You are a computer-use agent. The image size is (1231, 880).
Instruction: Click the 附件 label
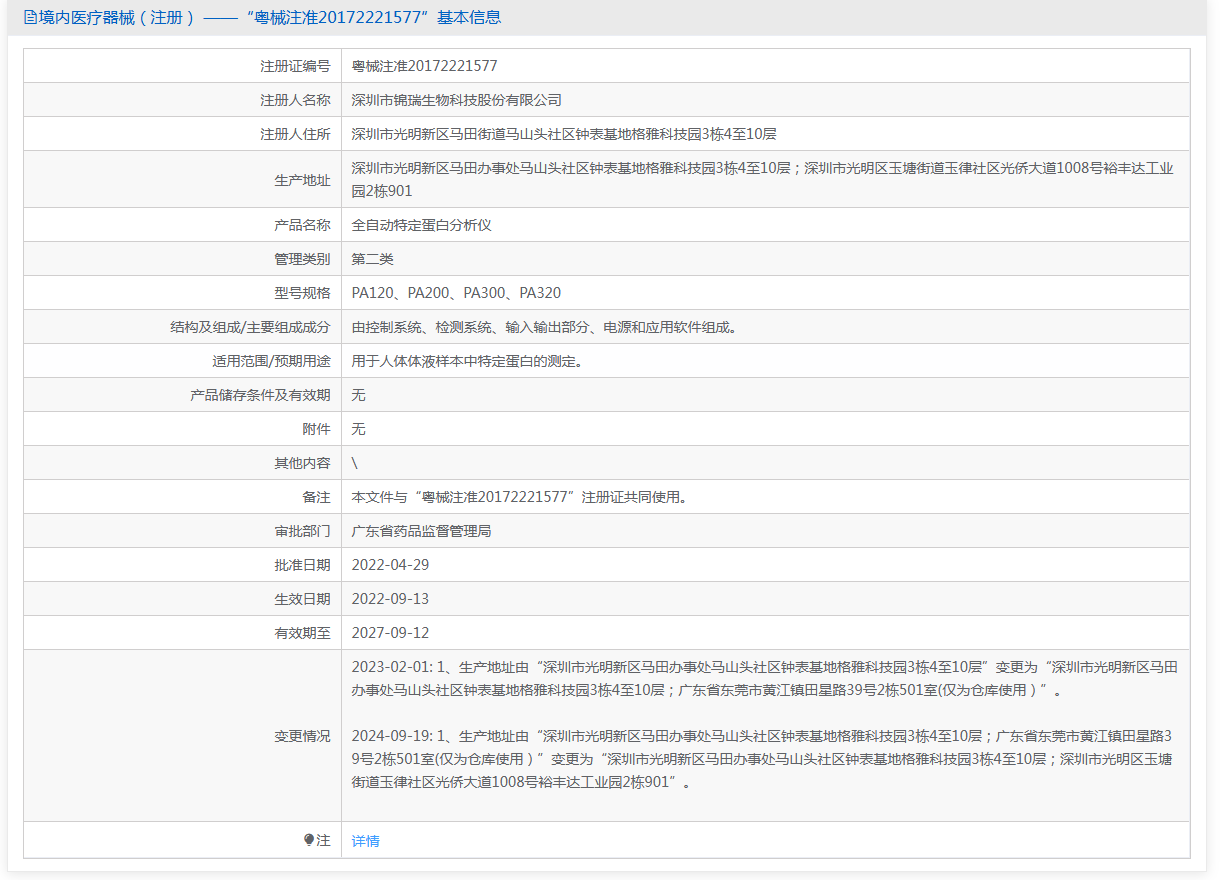(x=316, y=429)
